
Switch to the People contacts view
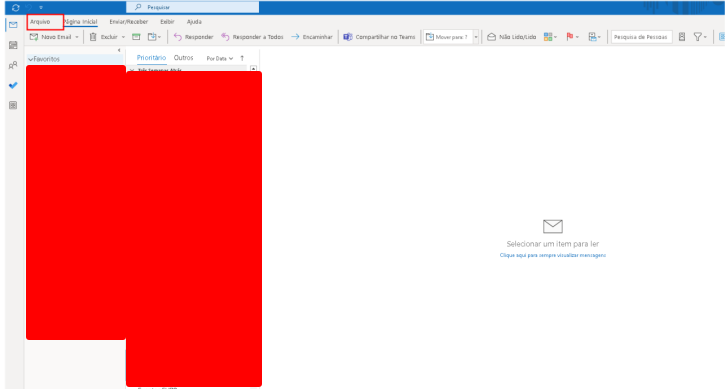[x=13, y=65]
